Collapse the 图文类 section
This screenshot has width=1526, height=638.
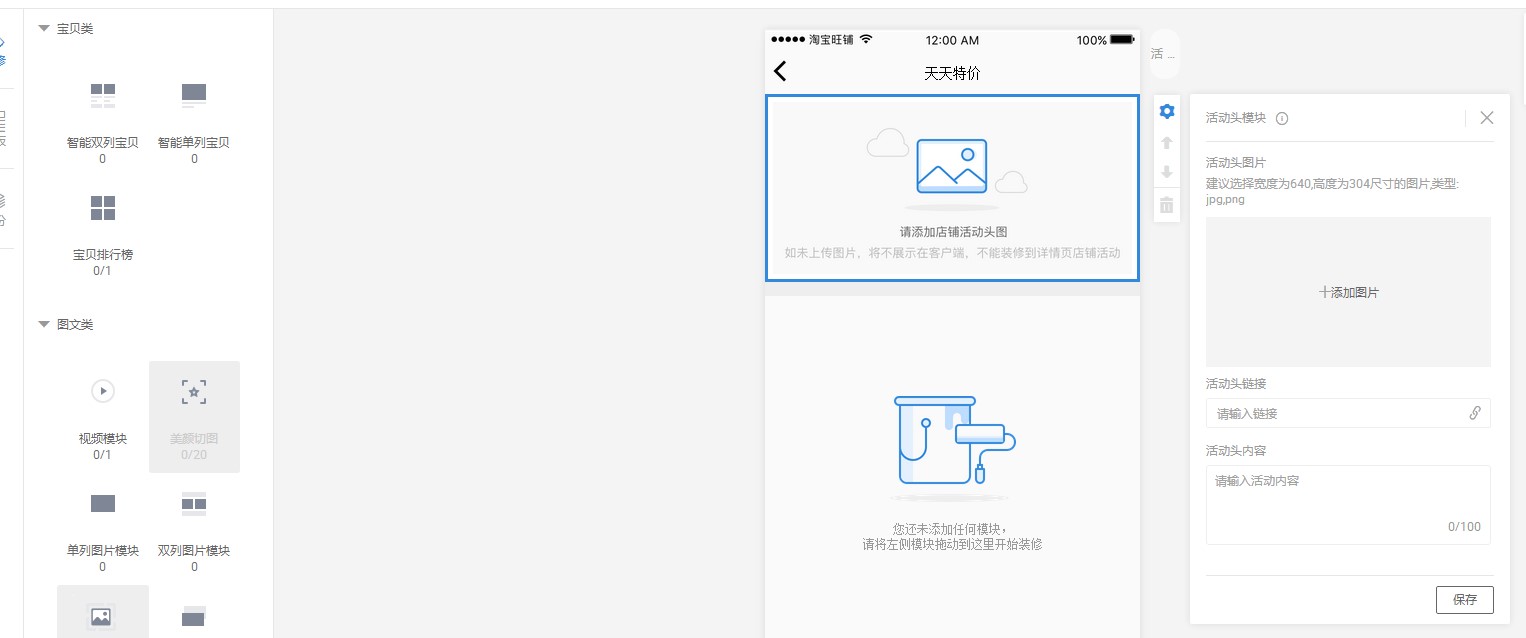(x=44, y=324)
